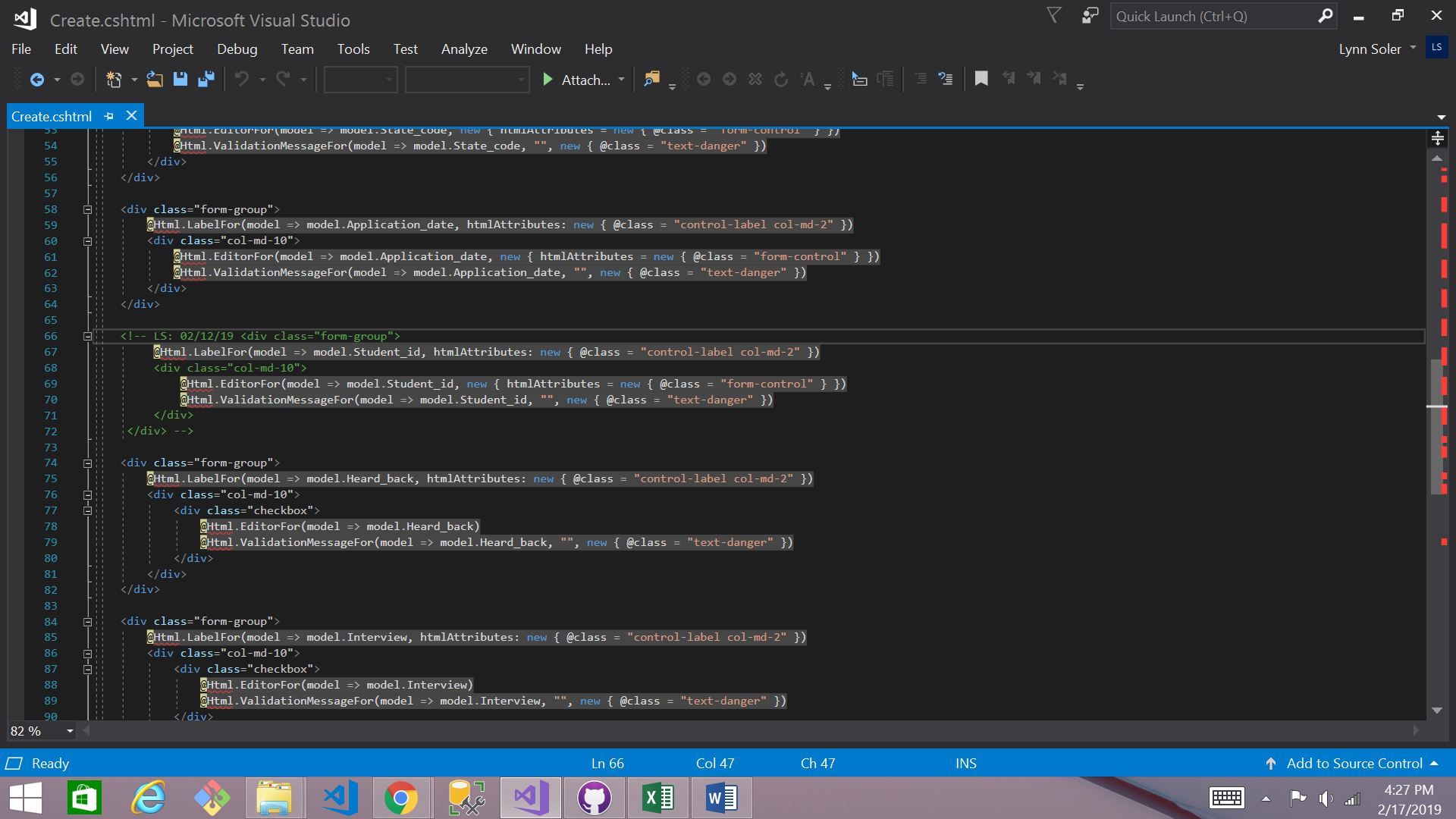Click the Quick Launch search field
This screenshot has width=1456, height=819.
(x=1213, y=17)
